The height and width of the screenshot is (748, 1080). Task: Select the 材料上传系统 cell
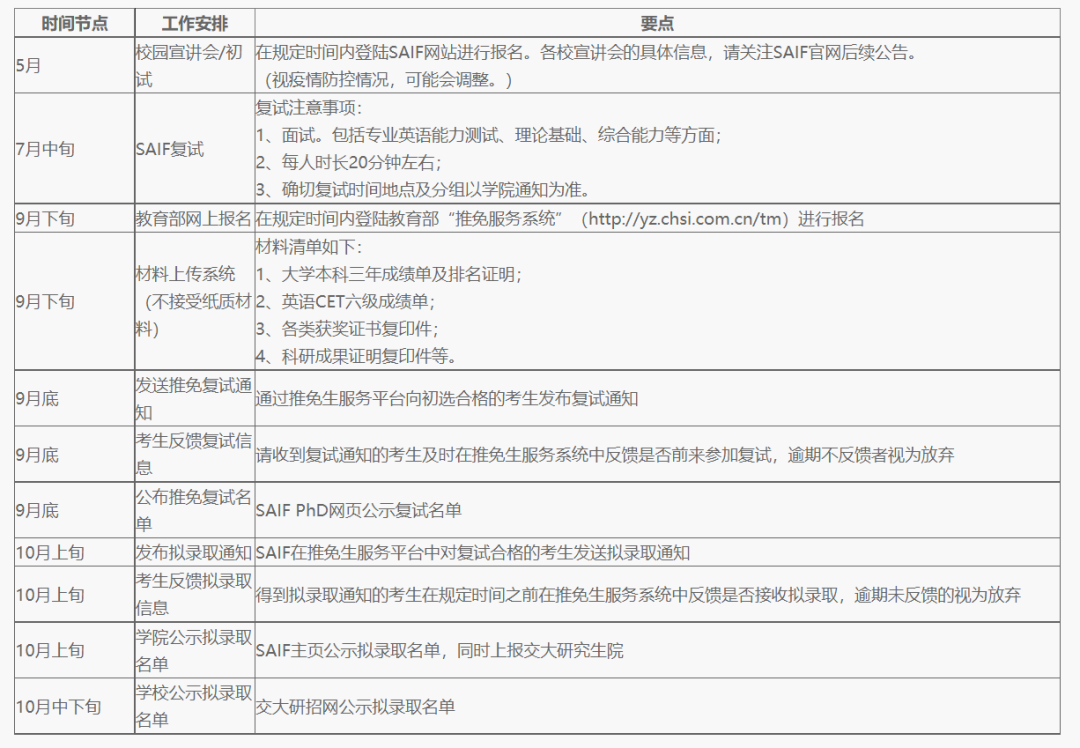tap(194, 301)
